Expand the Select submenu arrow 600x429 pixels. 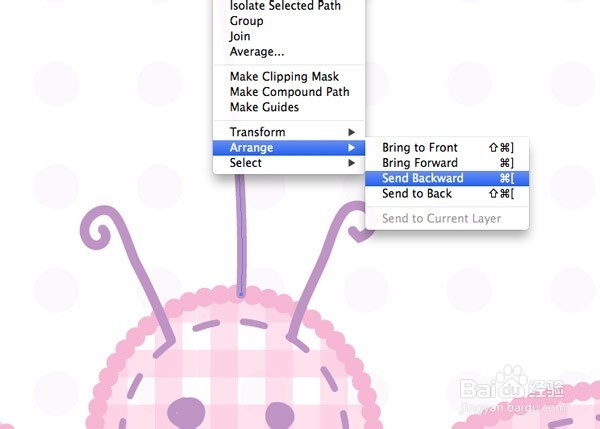352,163
